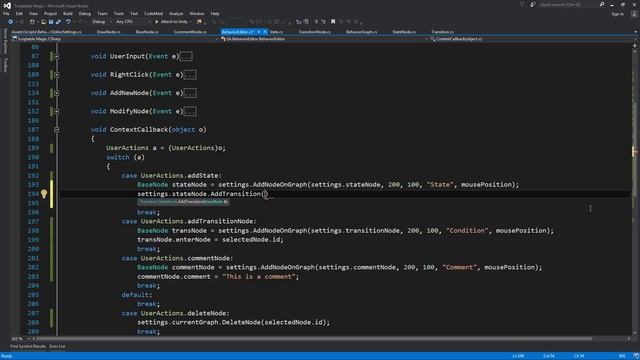Open the document tabs overflow dropdown
640x360 pixels.
click(x=636, y=32)
